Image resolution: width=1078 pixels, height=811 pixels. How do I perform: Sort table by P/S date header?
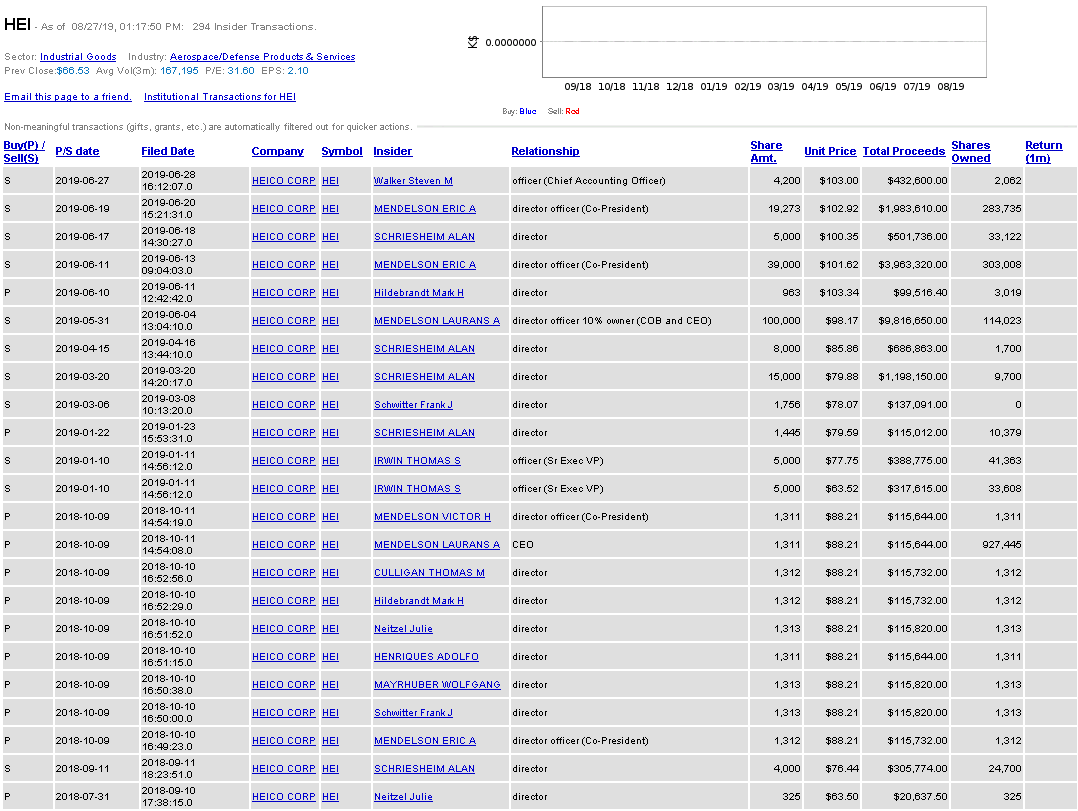[77, 151]
